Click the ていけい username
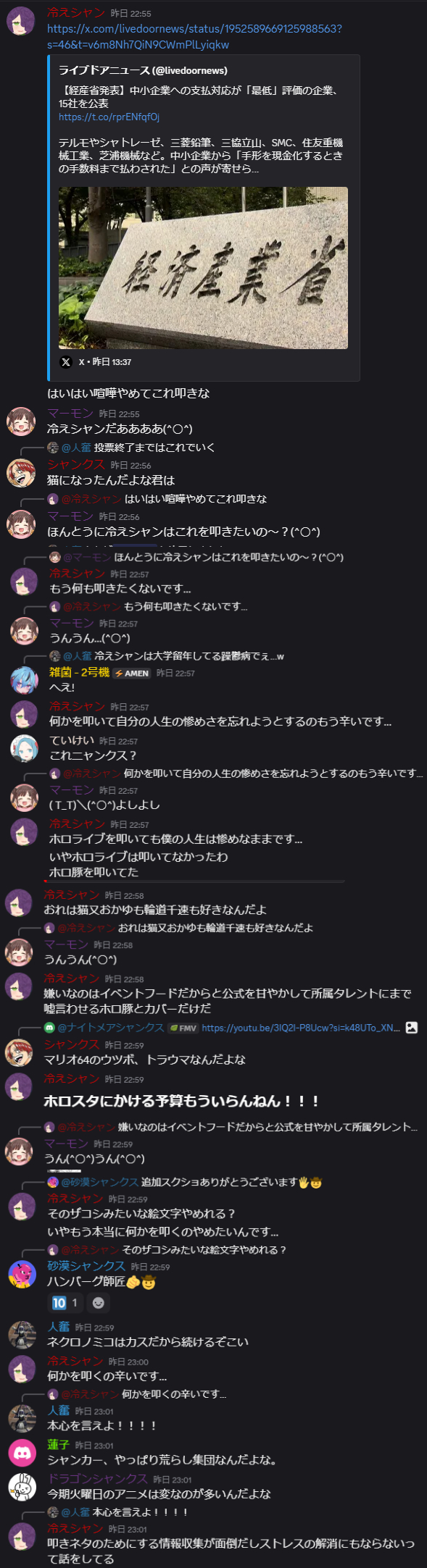This screenshot has height=1568, width=427. [x=72, y=740]
